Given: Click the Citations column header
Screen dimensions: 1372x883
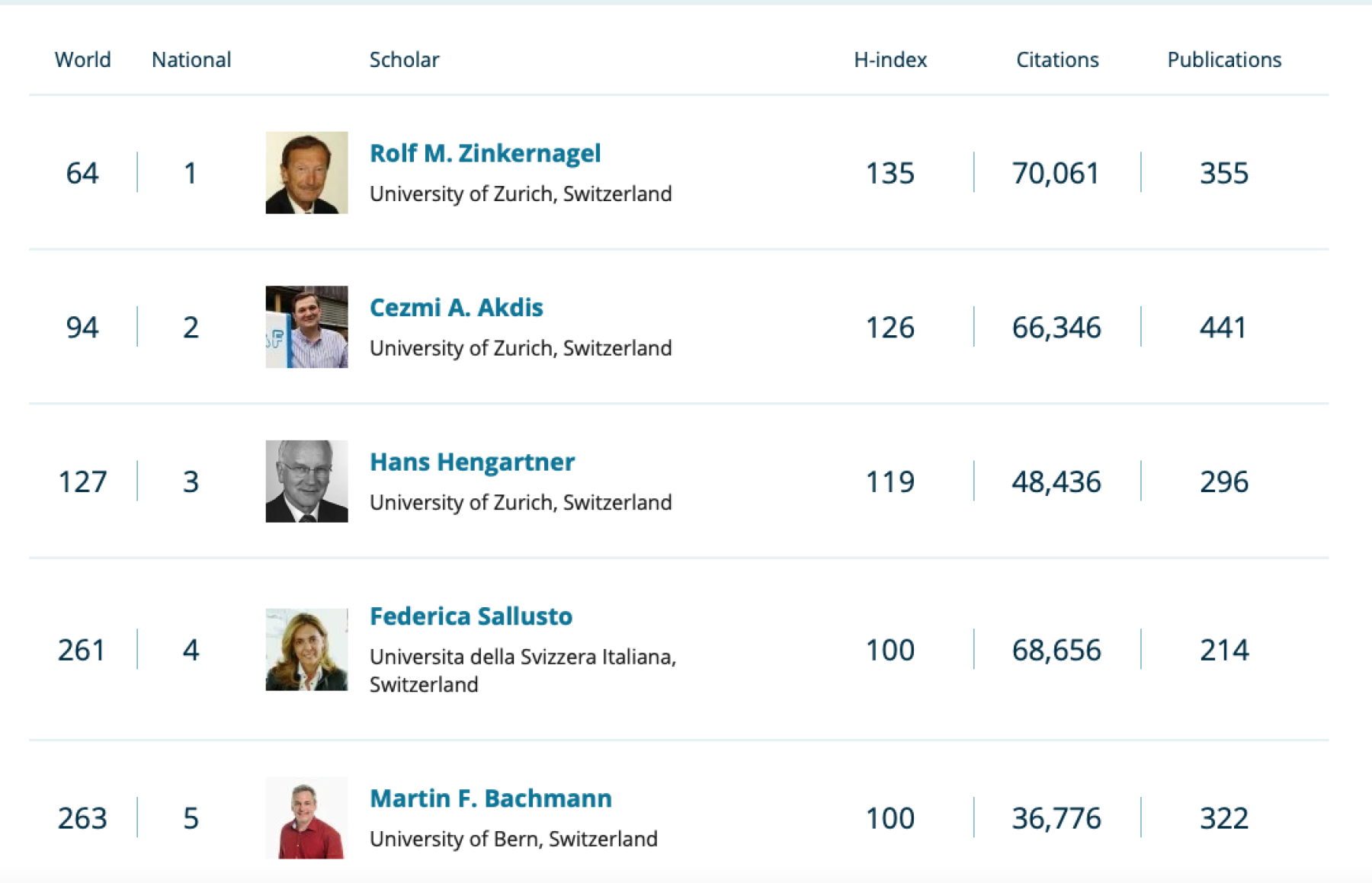Looking at the screenshot, I should point(1057,59).
